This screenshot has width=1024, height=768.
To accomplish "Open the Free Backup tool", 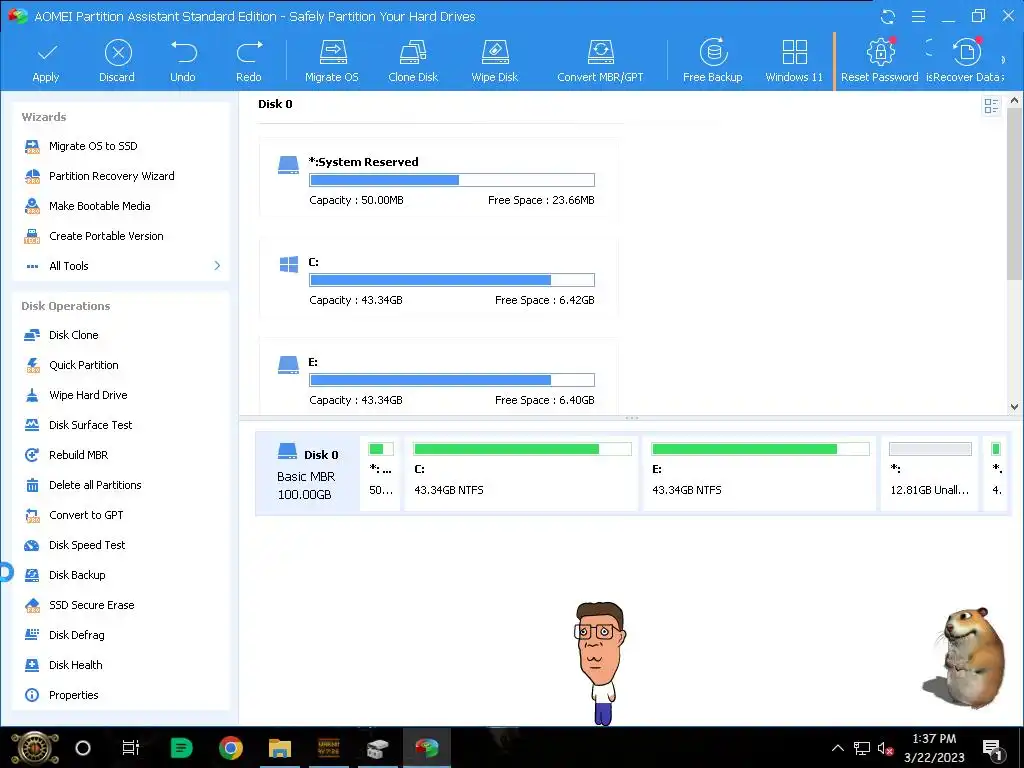I will pos(713,62).
